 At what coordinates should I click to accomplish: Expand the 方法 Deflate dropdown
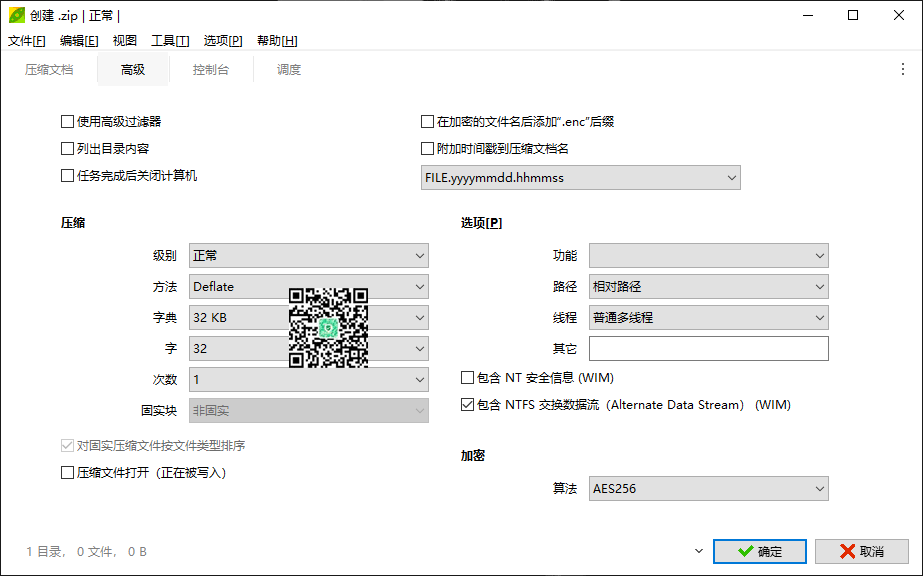308,287
